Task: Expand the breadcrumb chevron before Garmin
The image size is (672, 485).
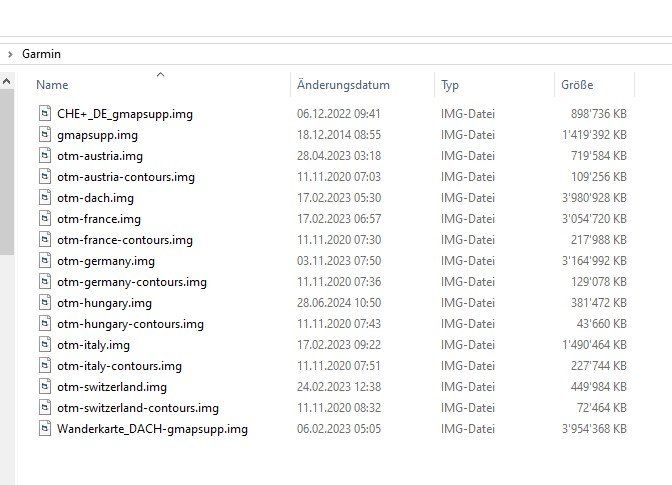Action: 10,54
